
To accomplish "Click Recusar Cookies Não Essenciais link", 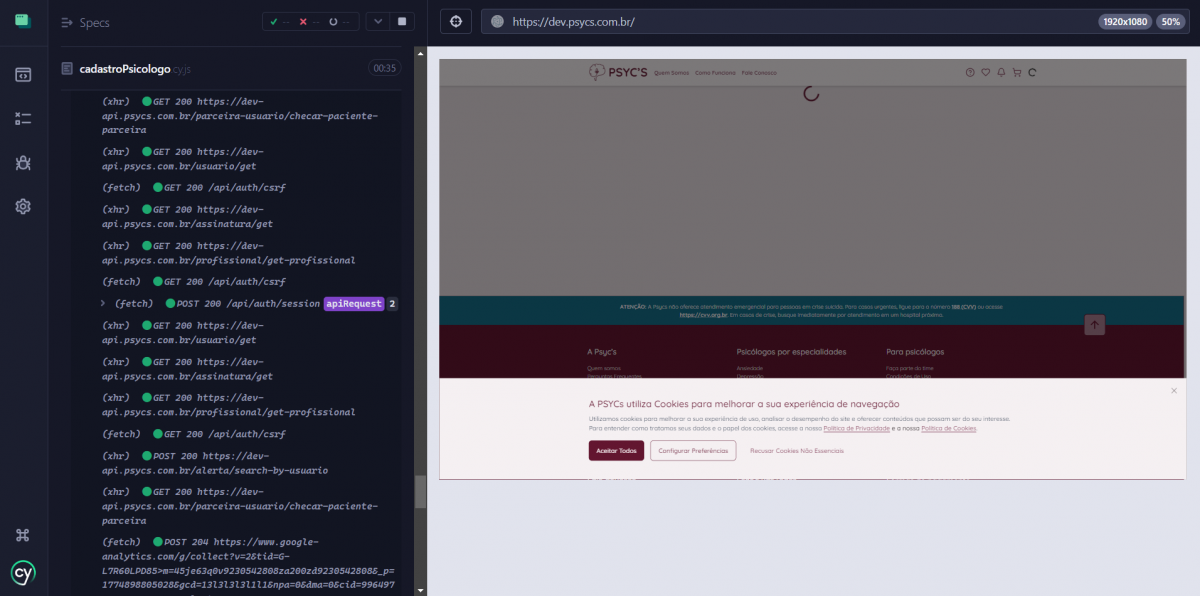I will (x=797, y=451).
